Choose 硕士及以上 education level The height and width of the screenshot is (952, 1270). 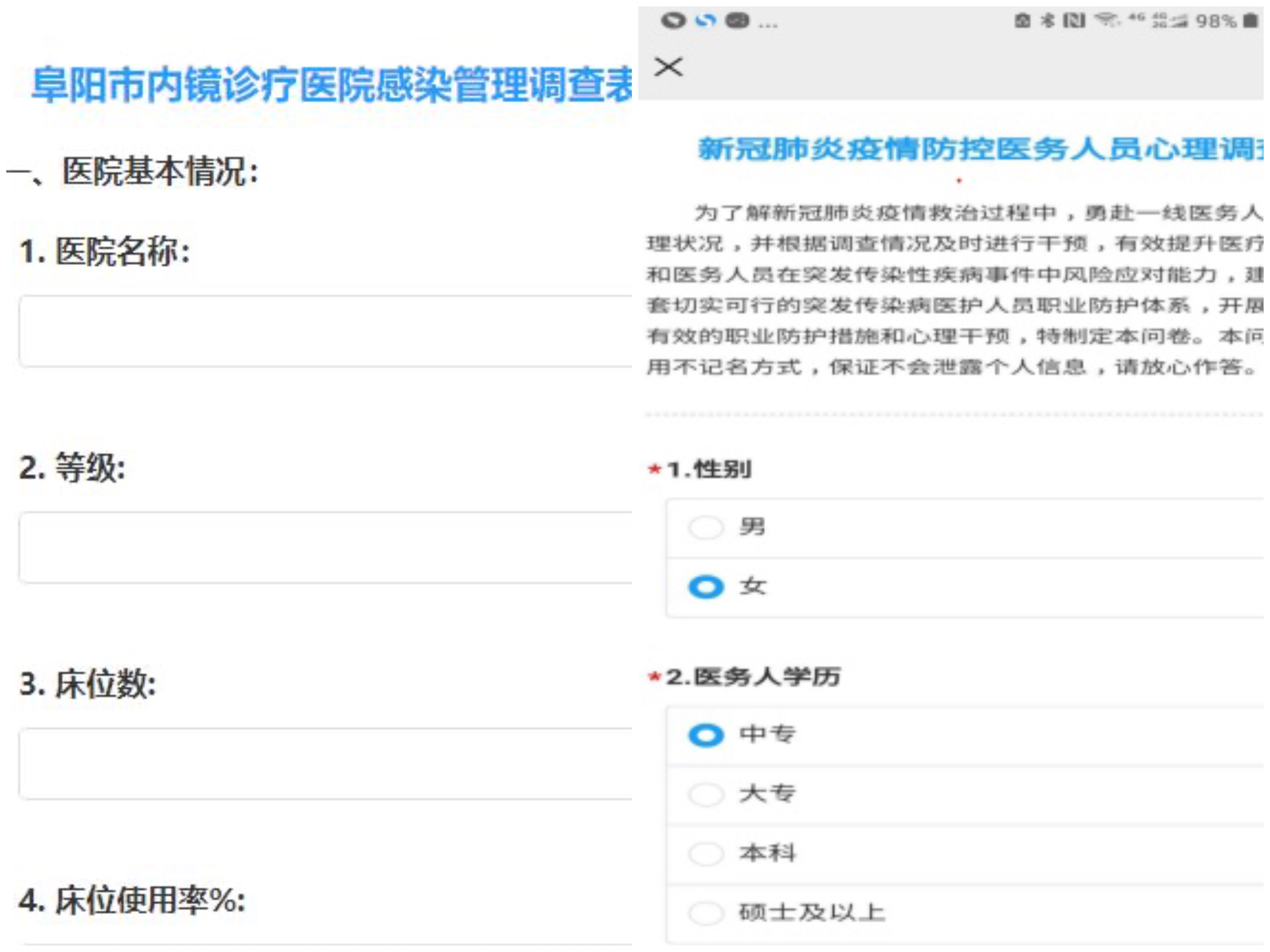tap(706, 913)
